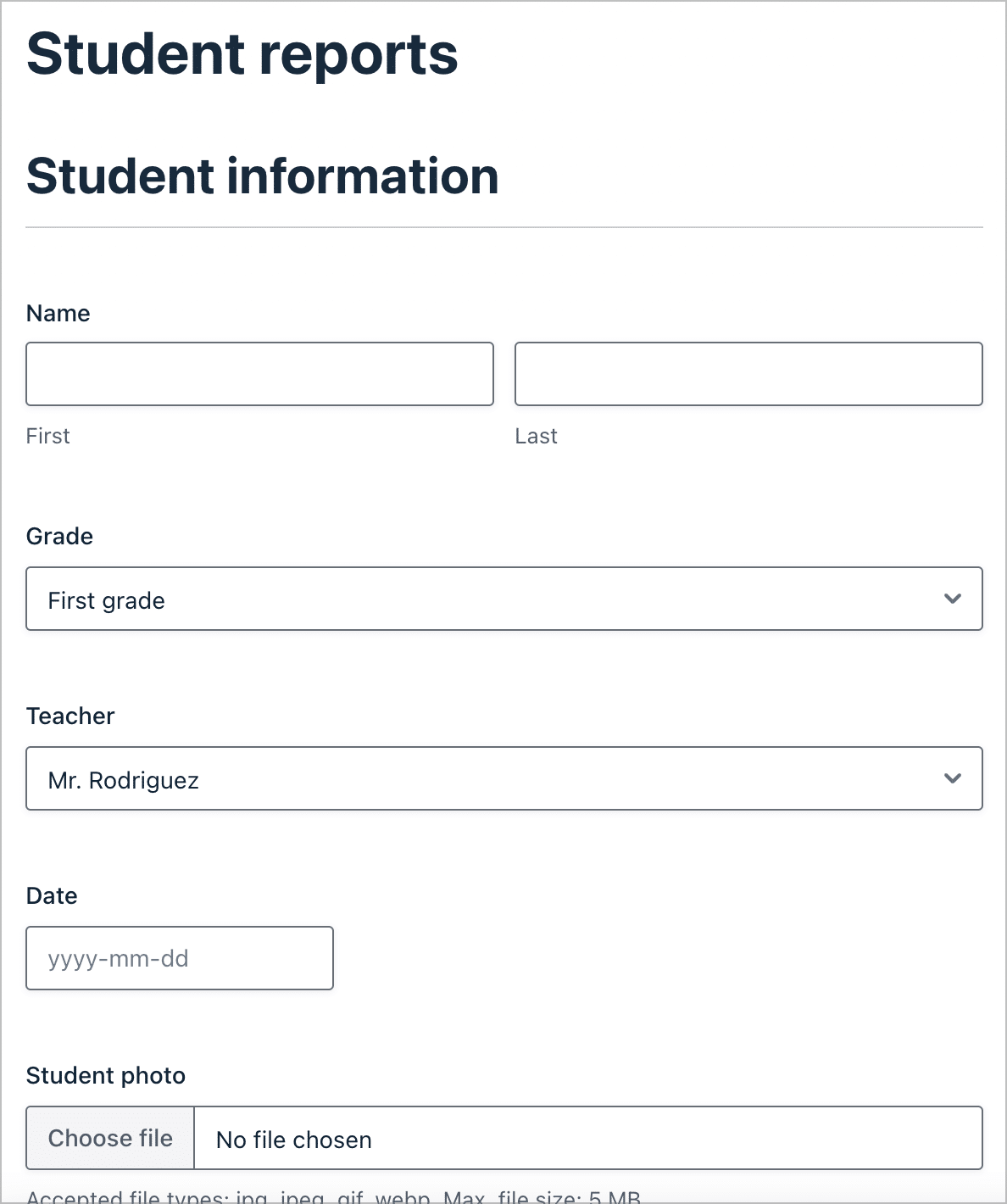Click the Name field label
1007x1204 pixels.
point(58,313)
